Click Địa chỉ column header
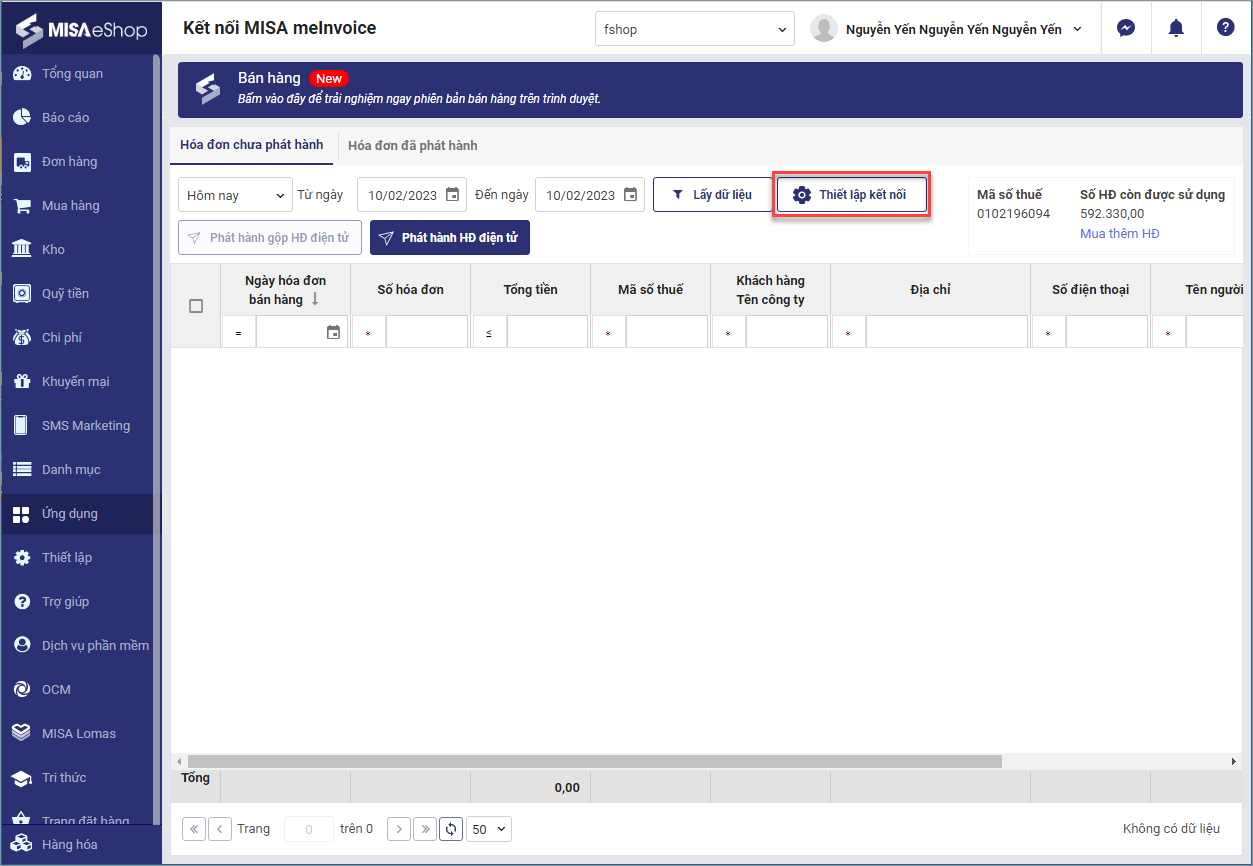The width and height of the screenshot is (1253, 866). [930, 290]
